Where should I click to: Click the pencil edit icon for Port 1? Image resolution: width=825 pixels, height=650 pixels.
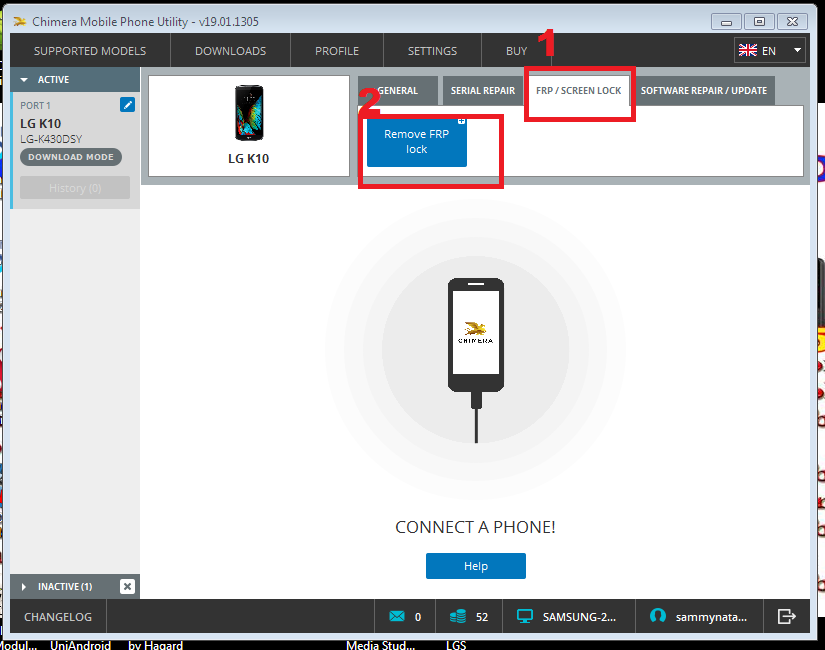pyautogui.click(x=127, y=105)
